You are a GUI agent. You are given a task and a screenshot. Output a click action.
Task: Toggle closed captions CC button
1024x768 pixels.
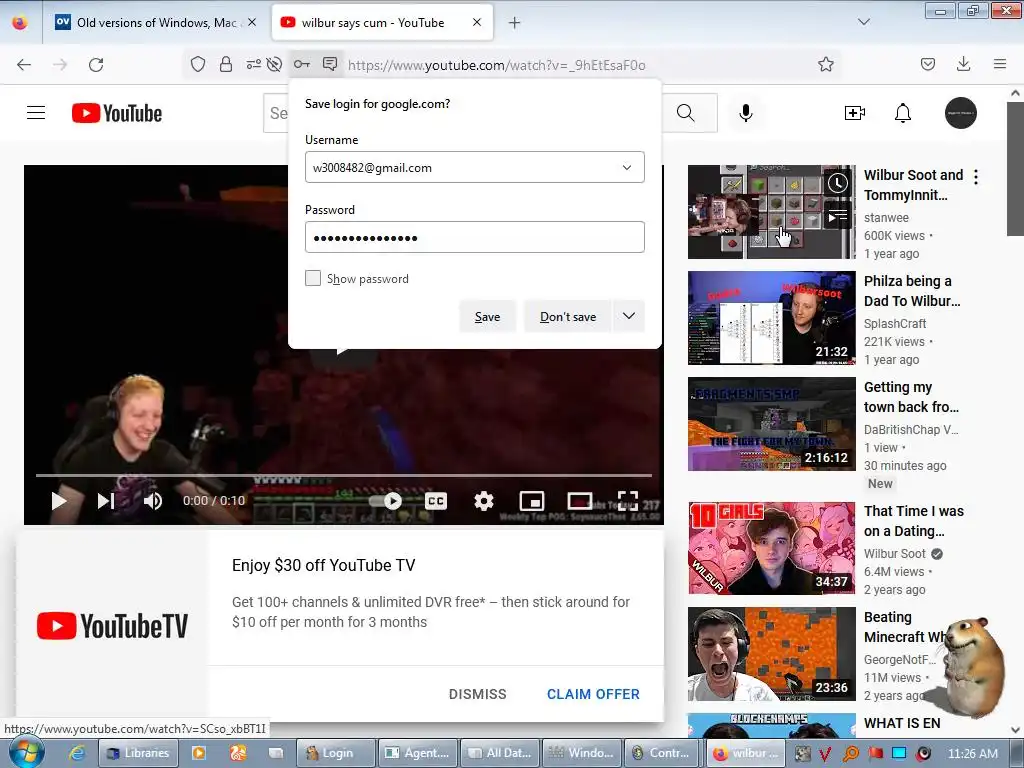click(436, 501)
